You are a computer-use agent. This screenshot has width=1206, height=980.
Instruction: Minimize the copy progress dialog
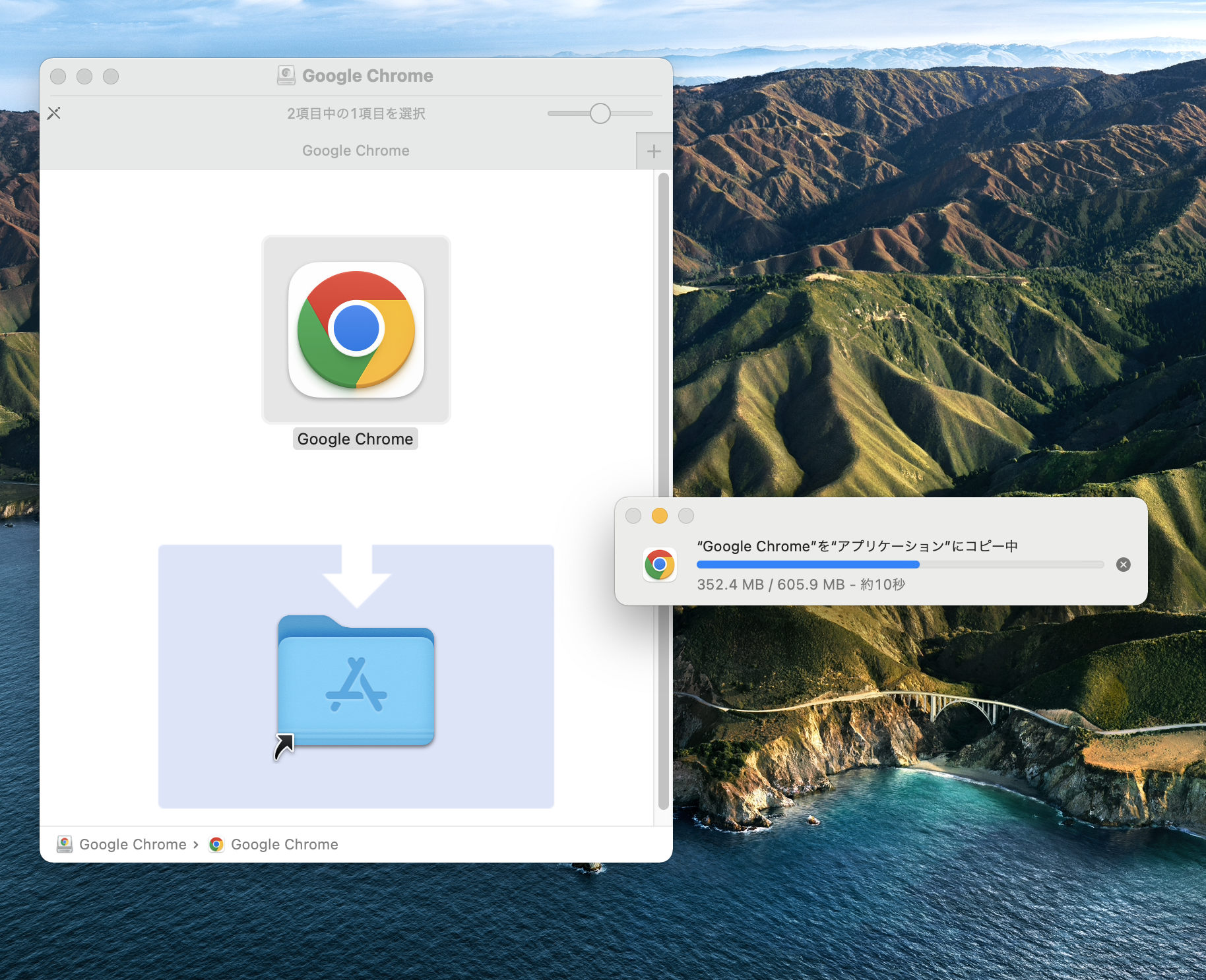(659, 516)
